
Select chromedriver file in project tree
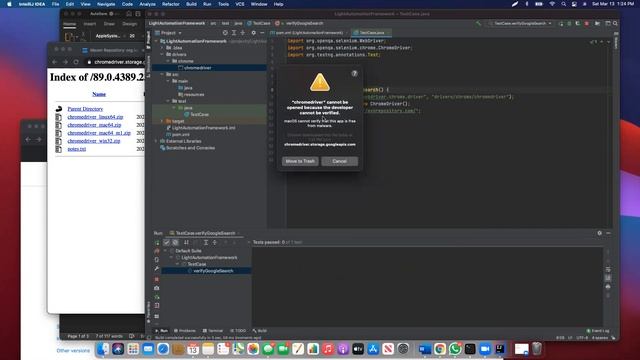pos(197,68)
